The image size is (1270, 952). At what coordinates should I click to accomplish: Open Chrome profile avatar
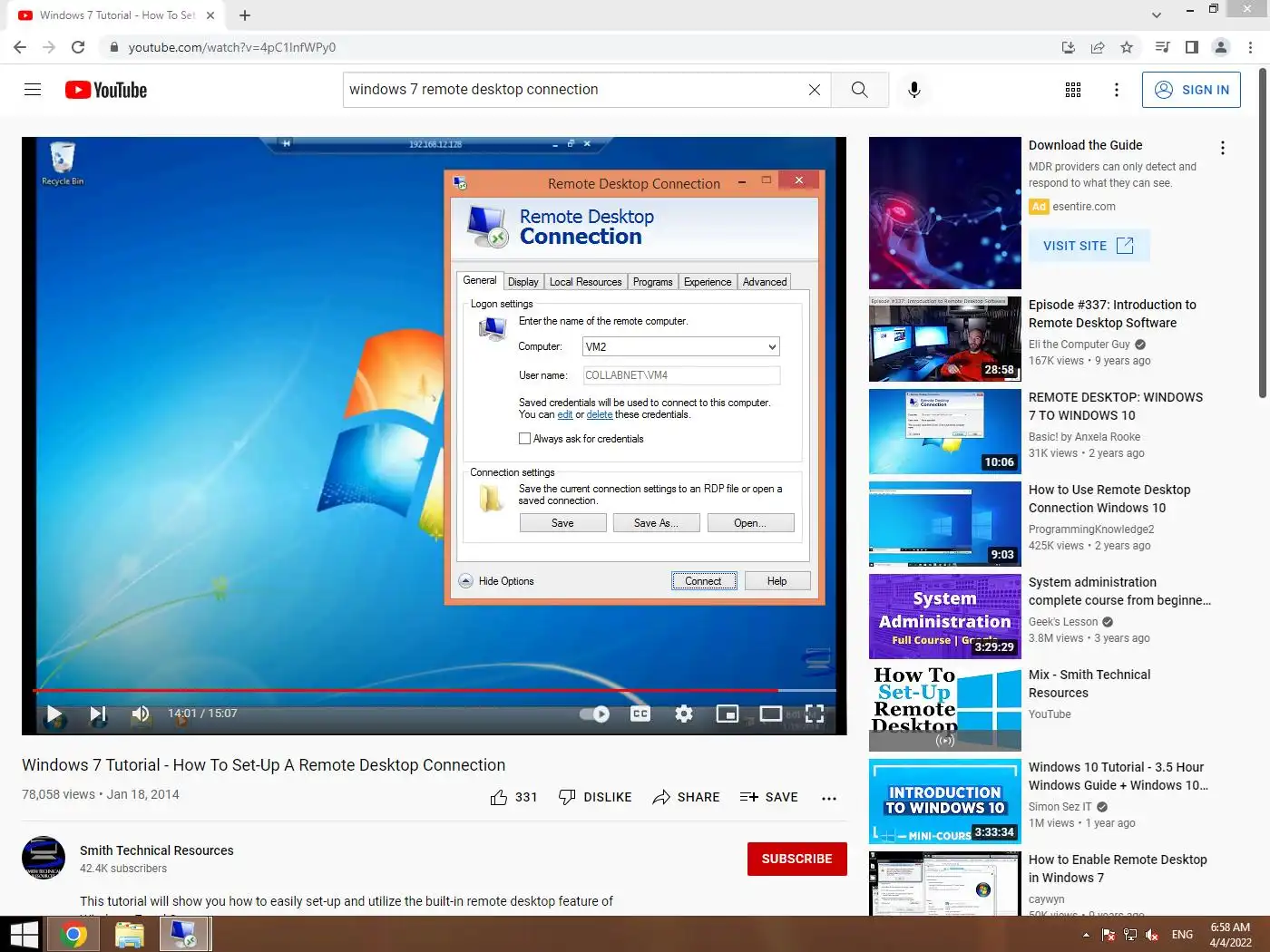(1221, 47)
